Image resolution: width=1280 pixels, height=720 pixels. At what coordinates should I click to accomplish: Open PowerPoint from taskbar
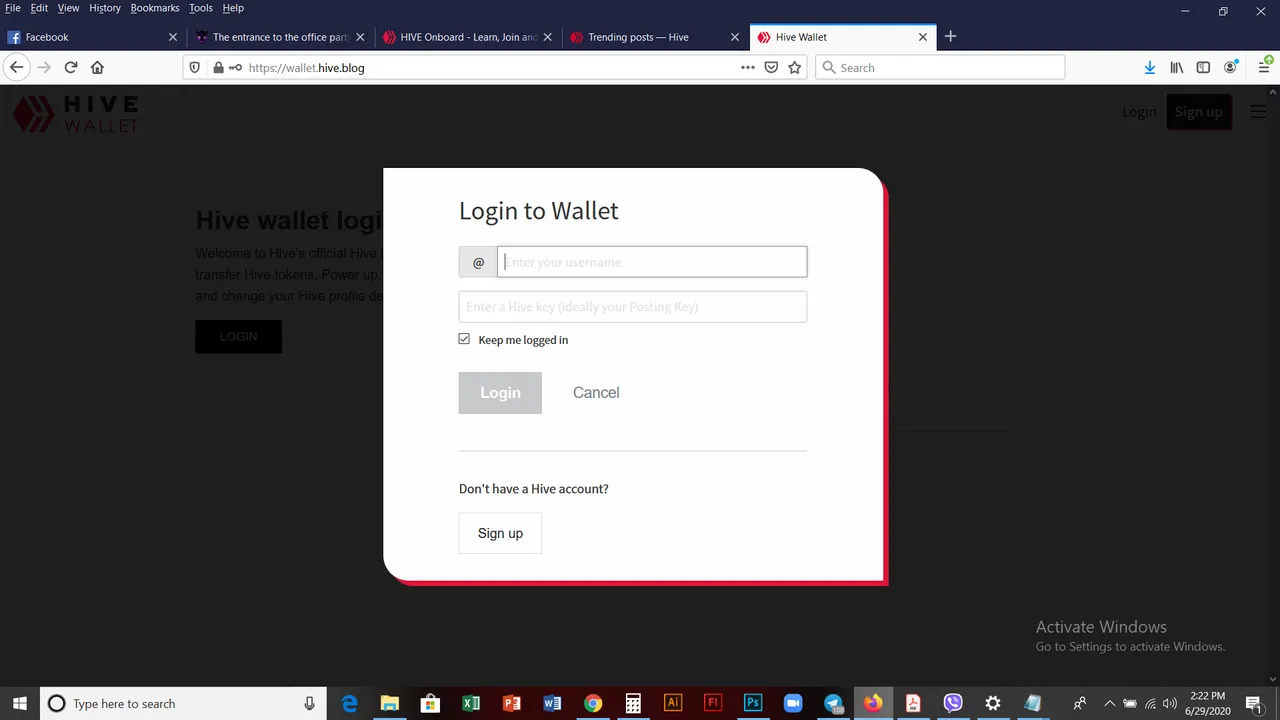pyautogui.click(x=512, y=703)
